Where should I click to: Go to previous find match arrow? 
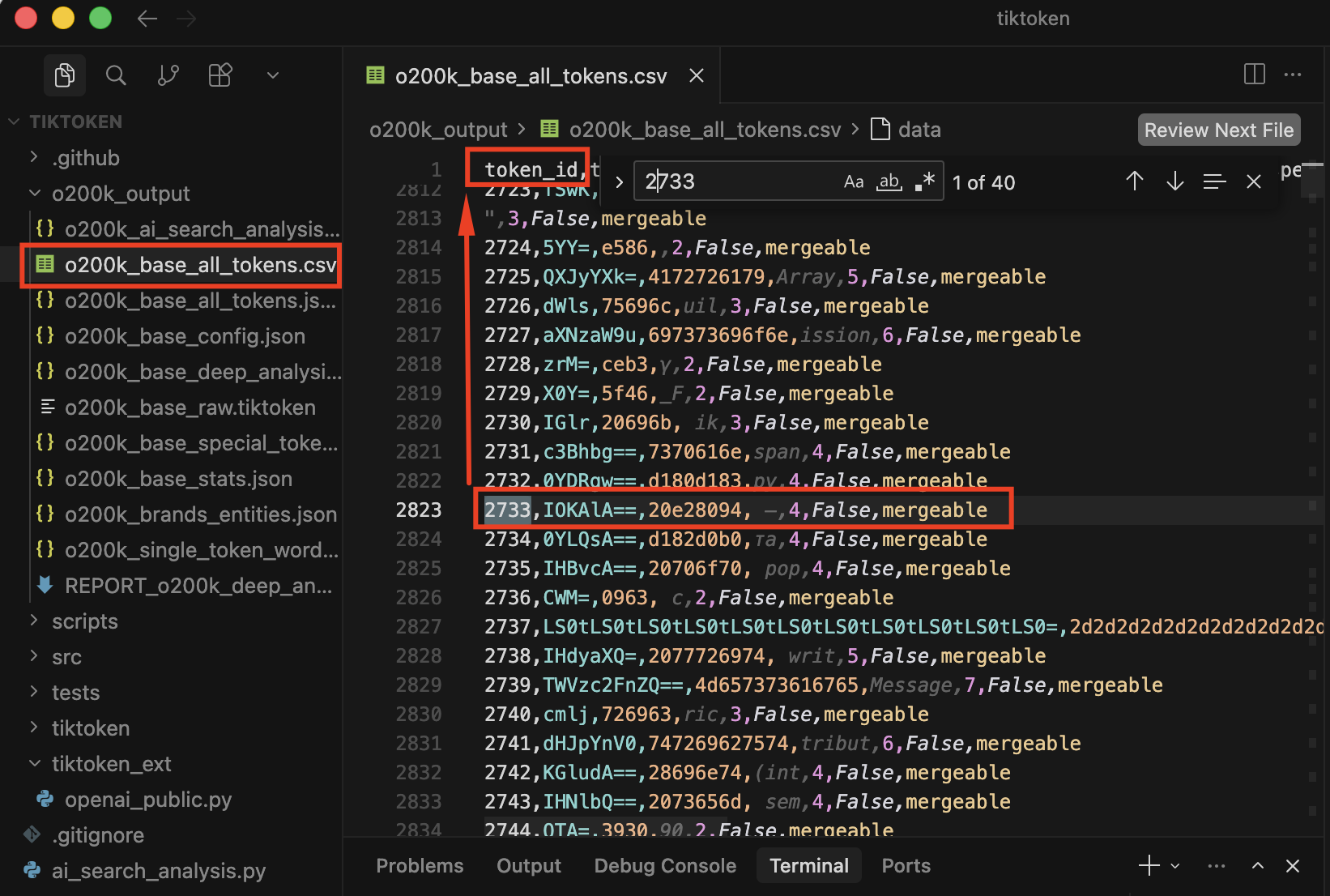coord(1135,181)
